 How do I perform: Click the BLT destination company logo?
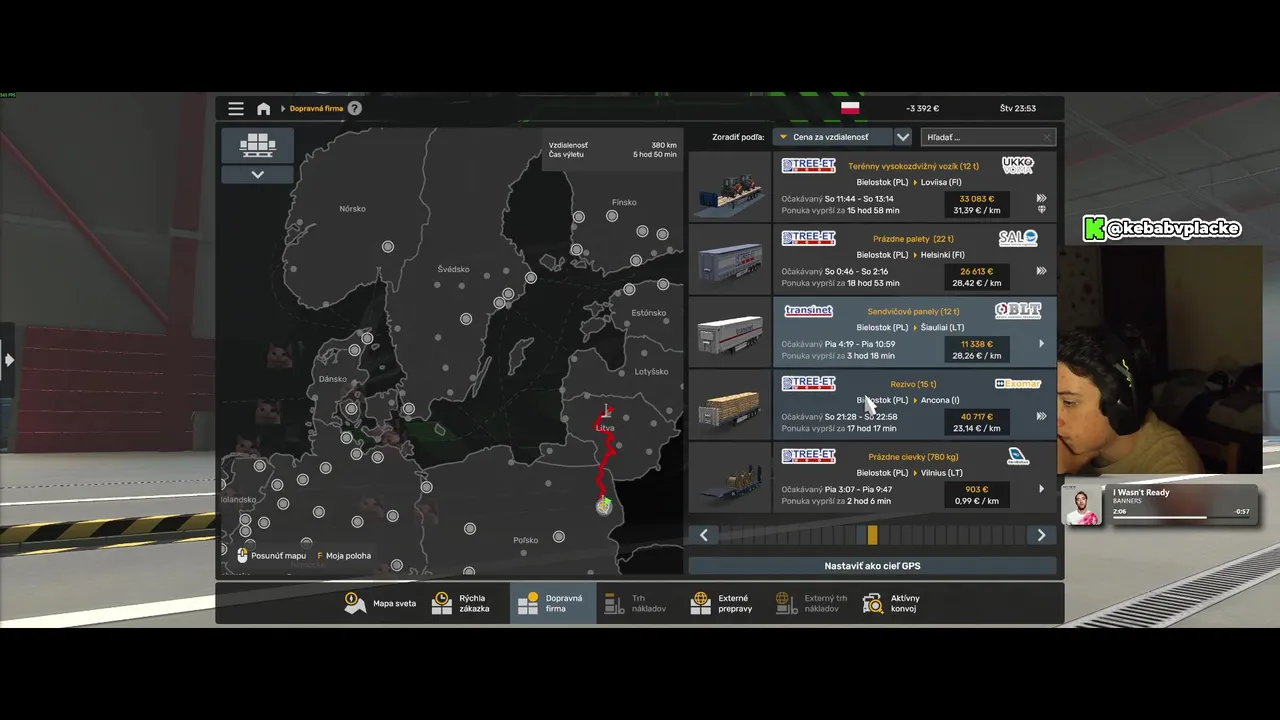click(1018, 311)
